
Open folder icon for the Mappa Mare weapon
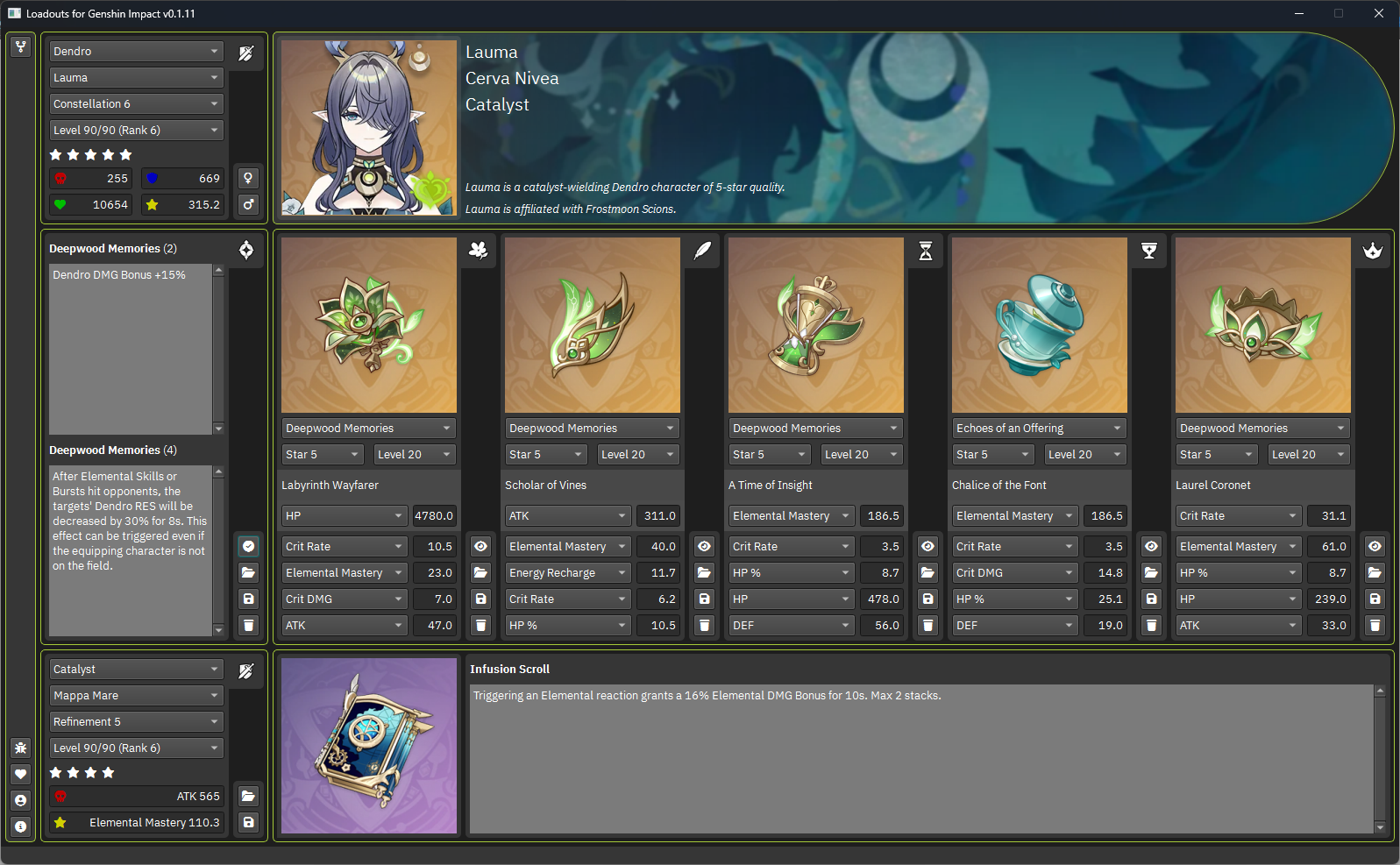tap(249, 796)
